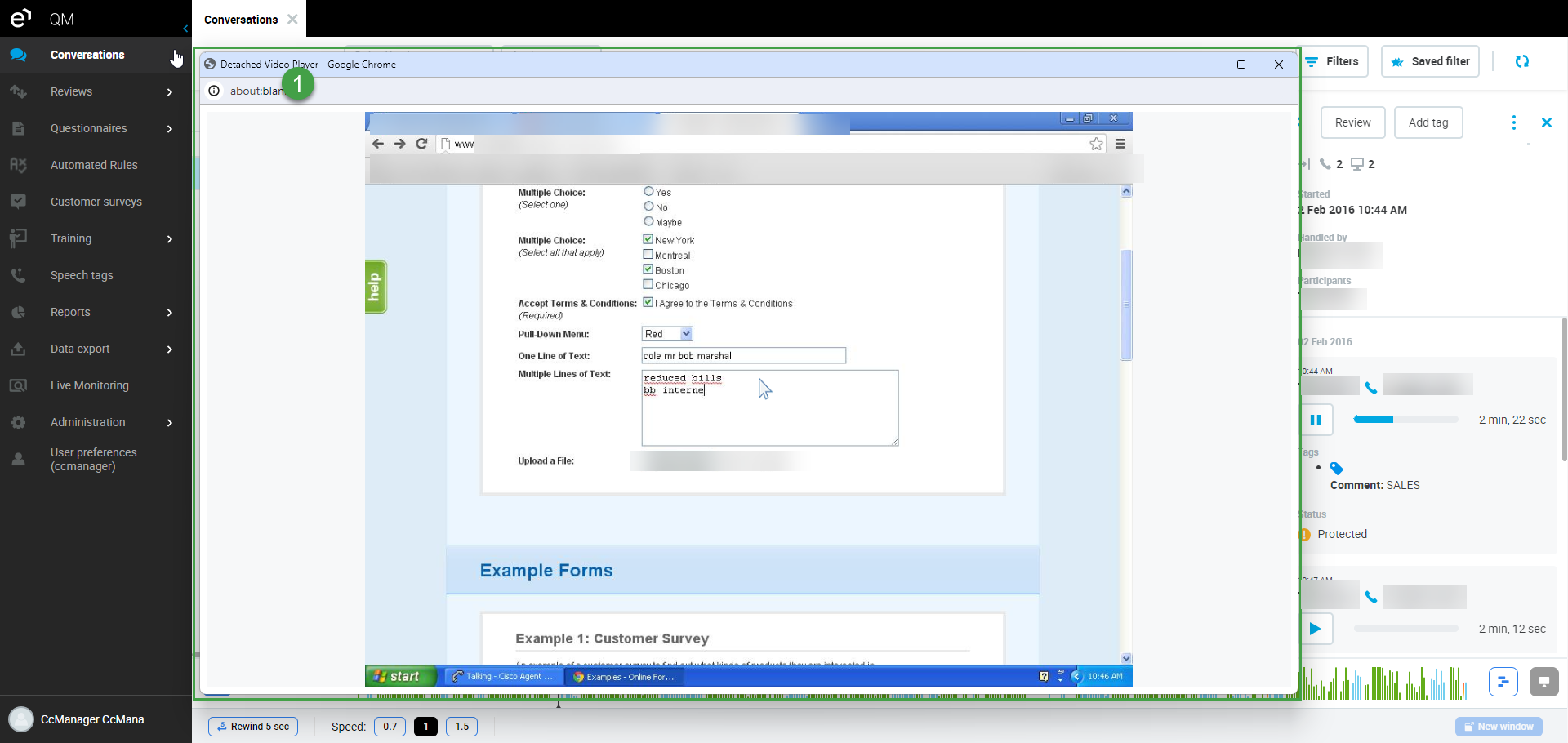Click the Customer surveys sidebar icon
This screenshot has height=743, width=1568.
click(18, 202)
